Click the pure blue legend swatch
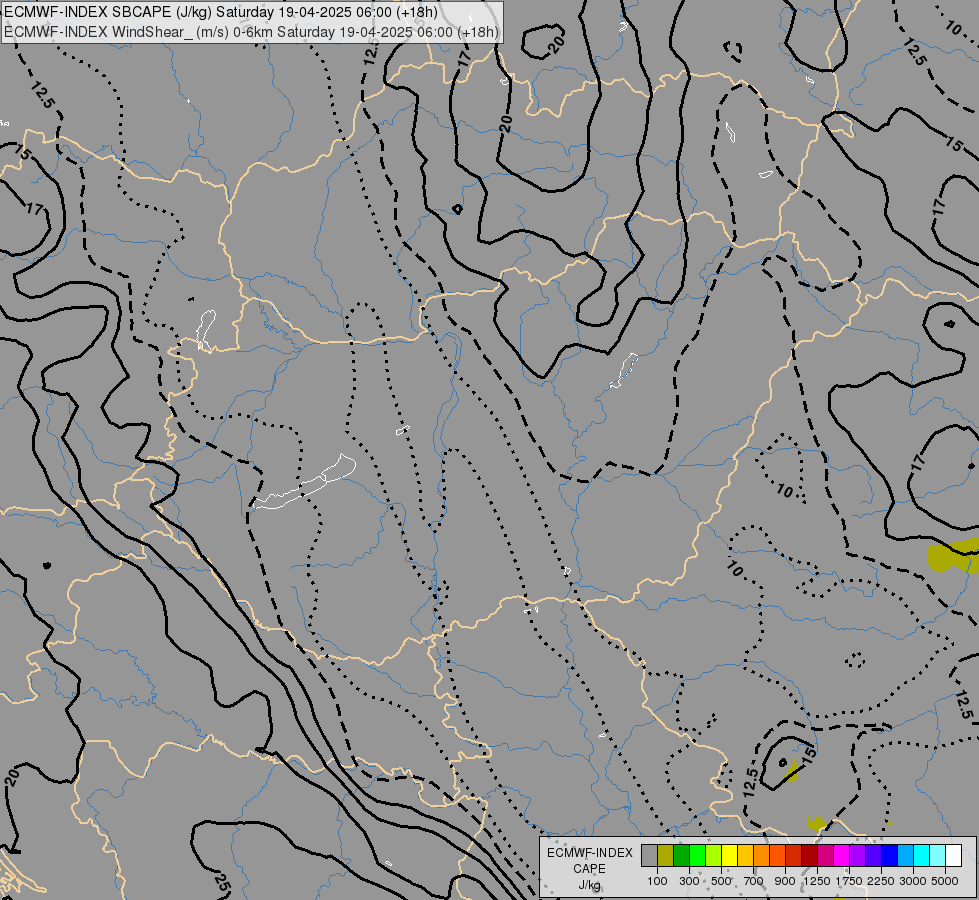This screenshot has height=900, width=979. pos(889,855)
